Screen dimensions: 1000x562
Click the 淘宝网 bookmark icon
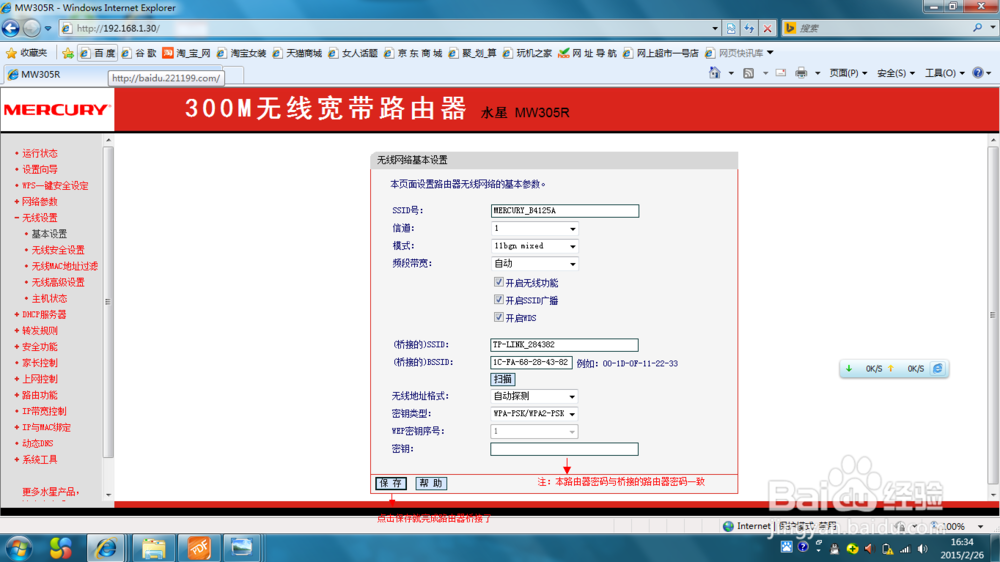pos(168,53)
